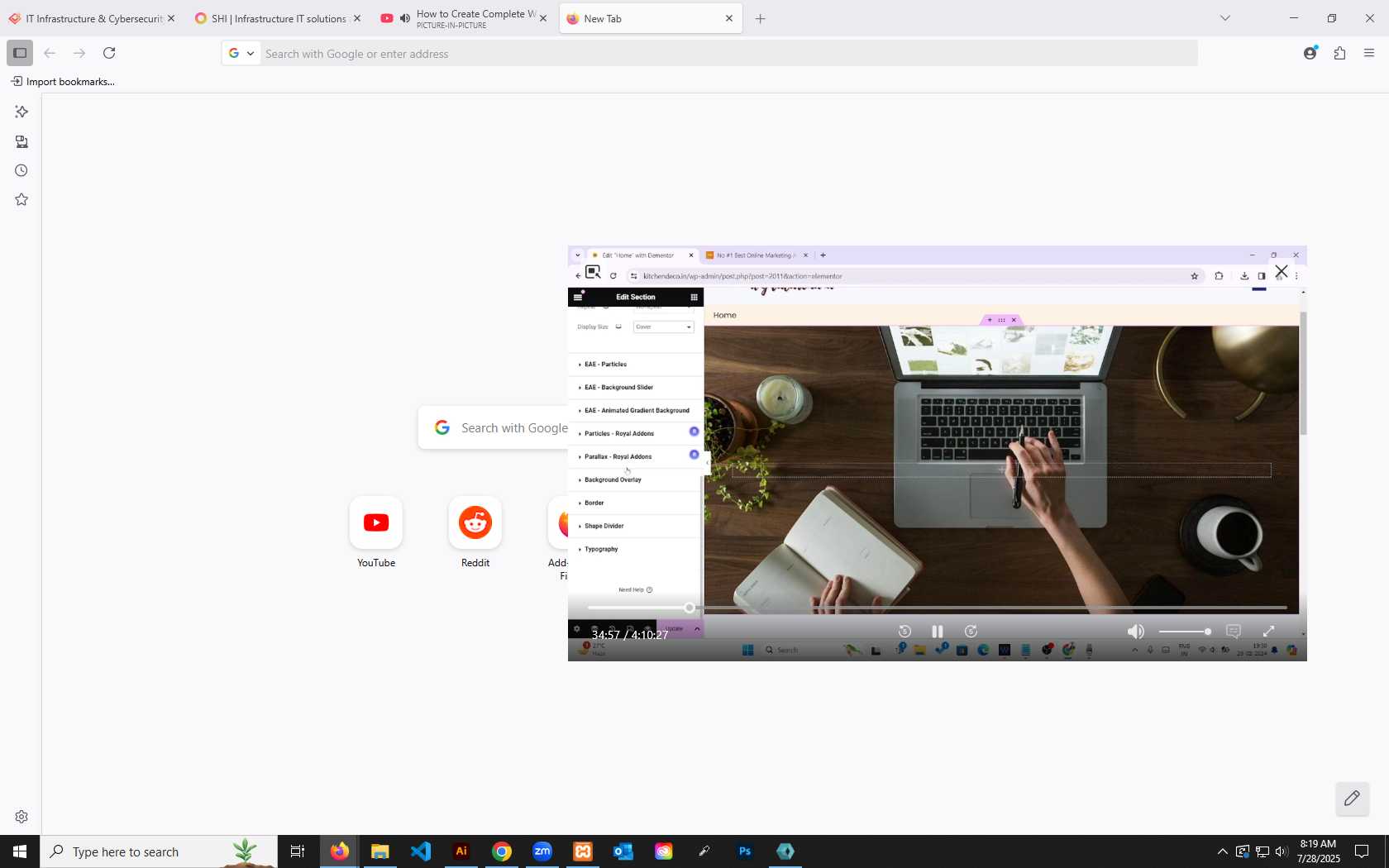Open Photoshop from the taskbar
Image resolution: width=1389 pixels, height=868 pixels.
[x=745, y=851]
